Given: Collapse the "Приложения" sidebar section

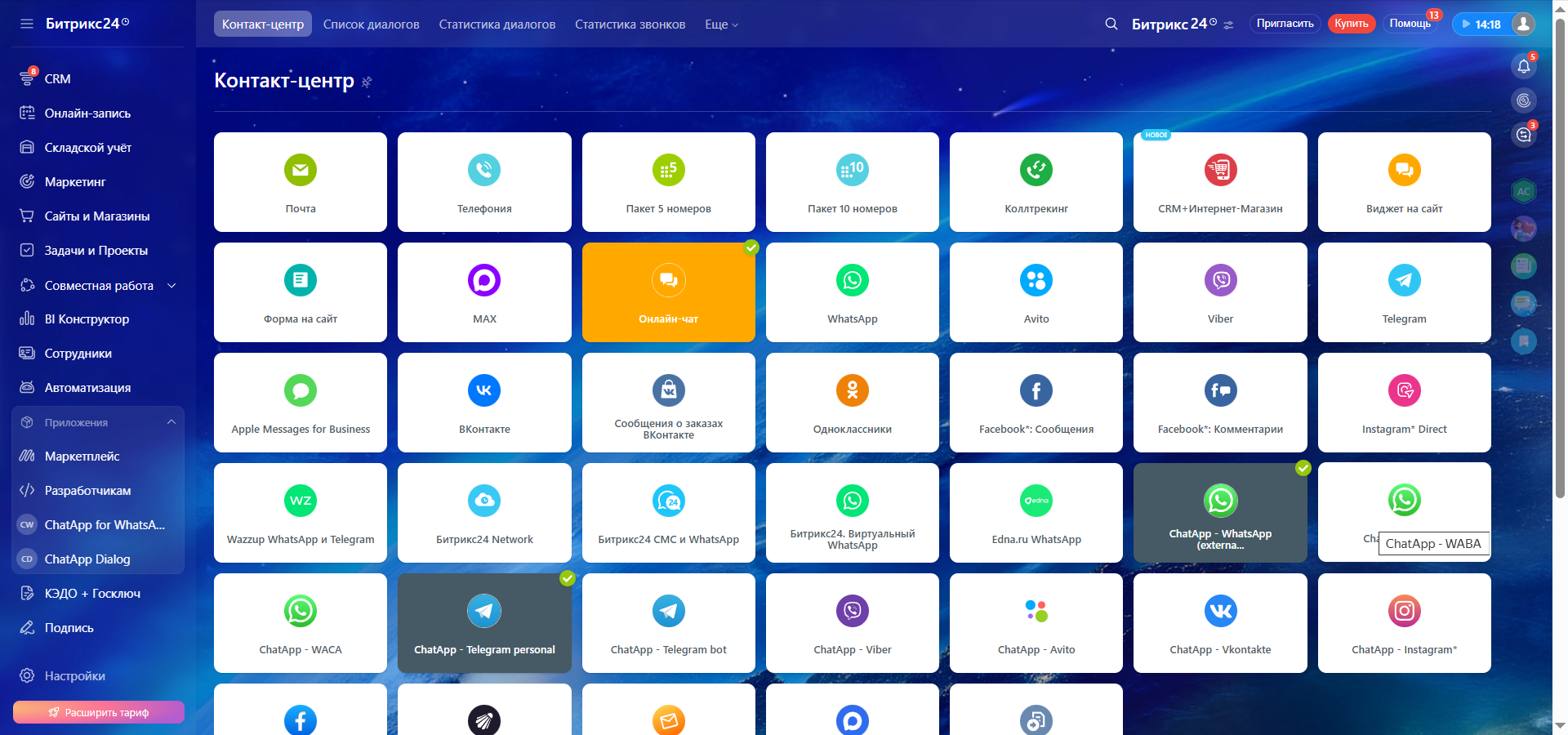Looking at the screenshot, I should click(171, 422).
